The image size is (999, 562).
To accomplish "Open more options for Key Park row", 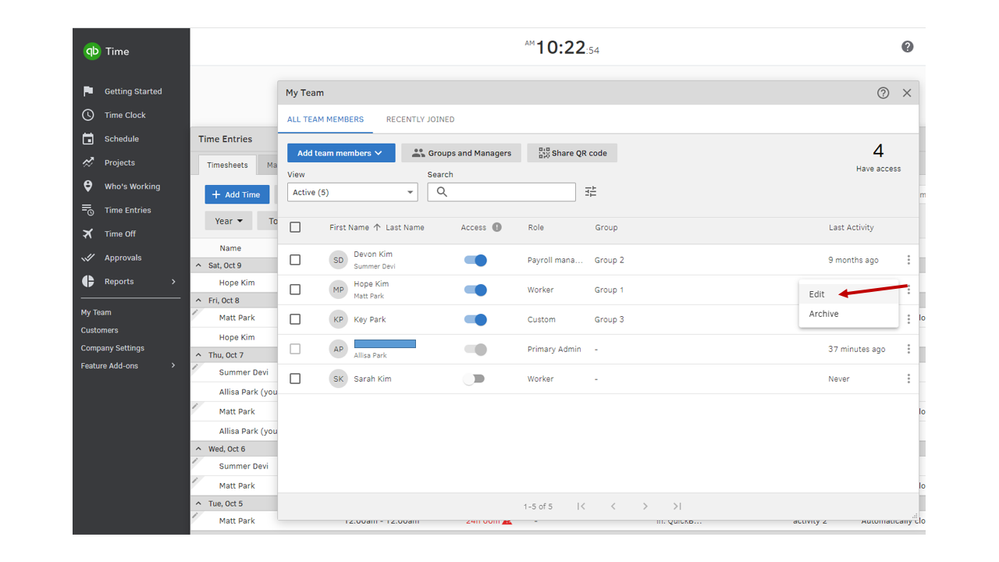I will (909, 319).
